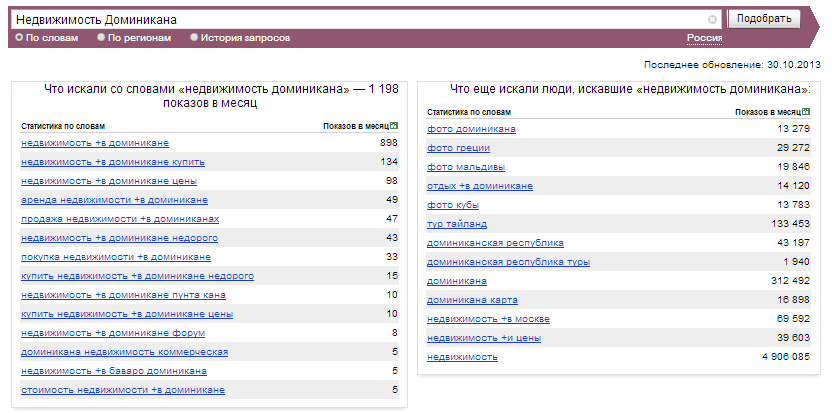Image resolution: width=832 pixels, height=413 pixels.
Task: Open link 'фото кубы'
Action: click(x=453, y=205)
